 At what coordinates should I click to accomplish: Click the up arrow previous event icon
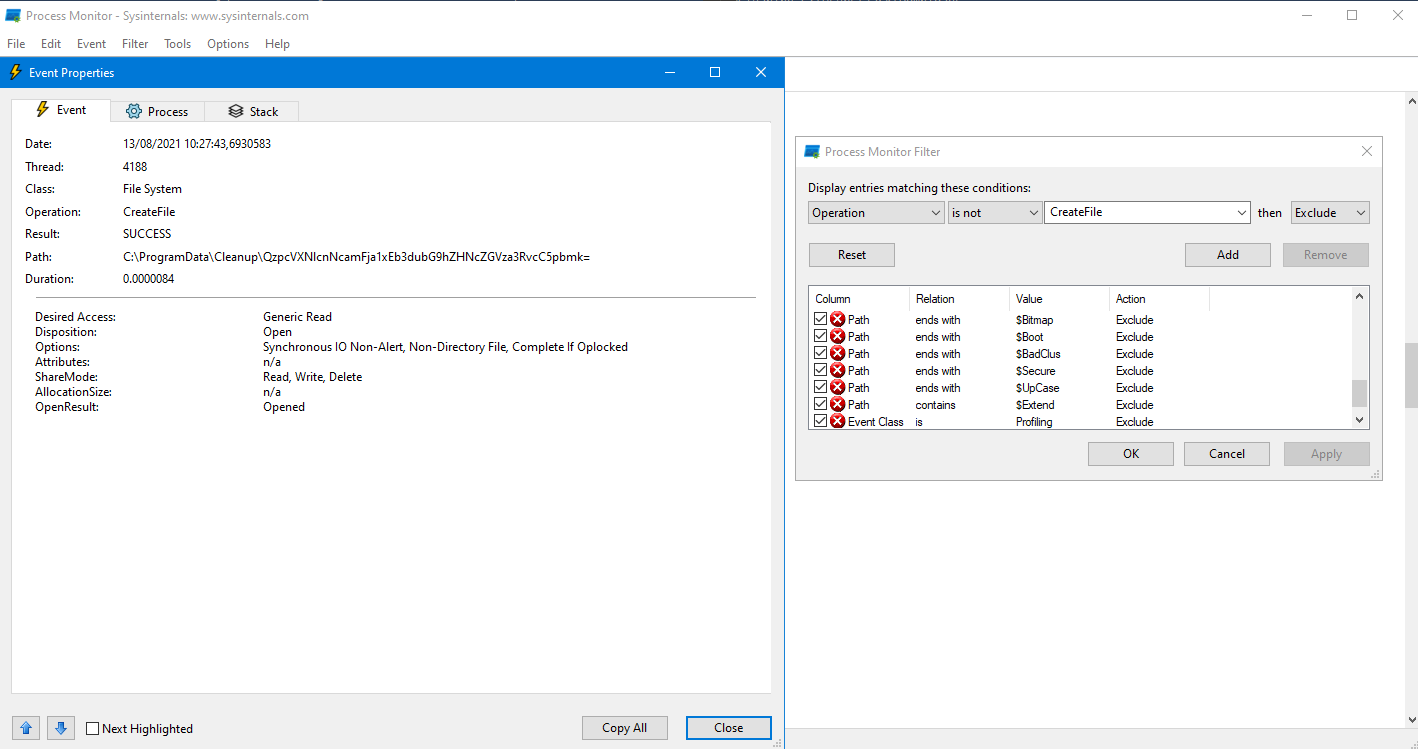[26, 728]
